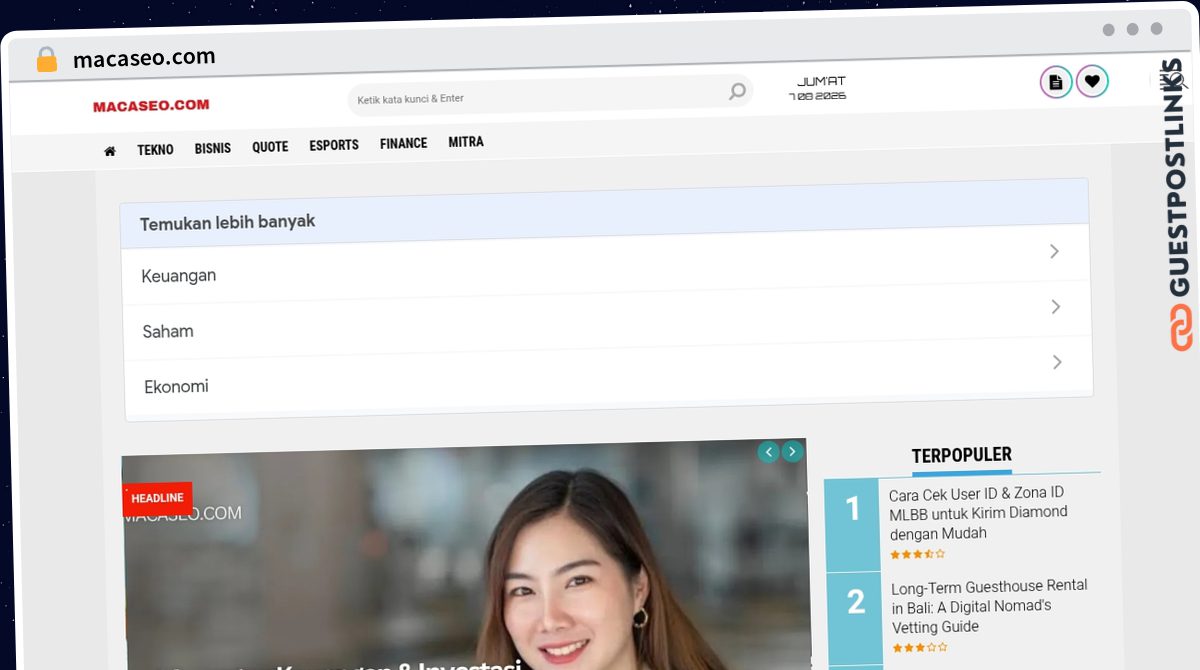Expand the Ekonomi row chevron
This screenshot has height=670, width=1200.
[x=1057, y=362]
